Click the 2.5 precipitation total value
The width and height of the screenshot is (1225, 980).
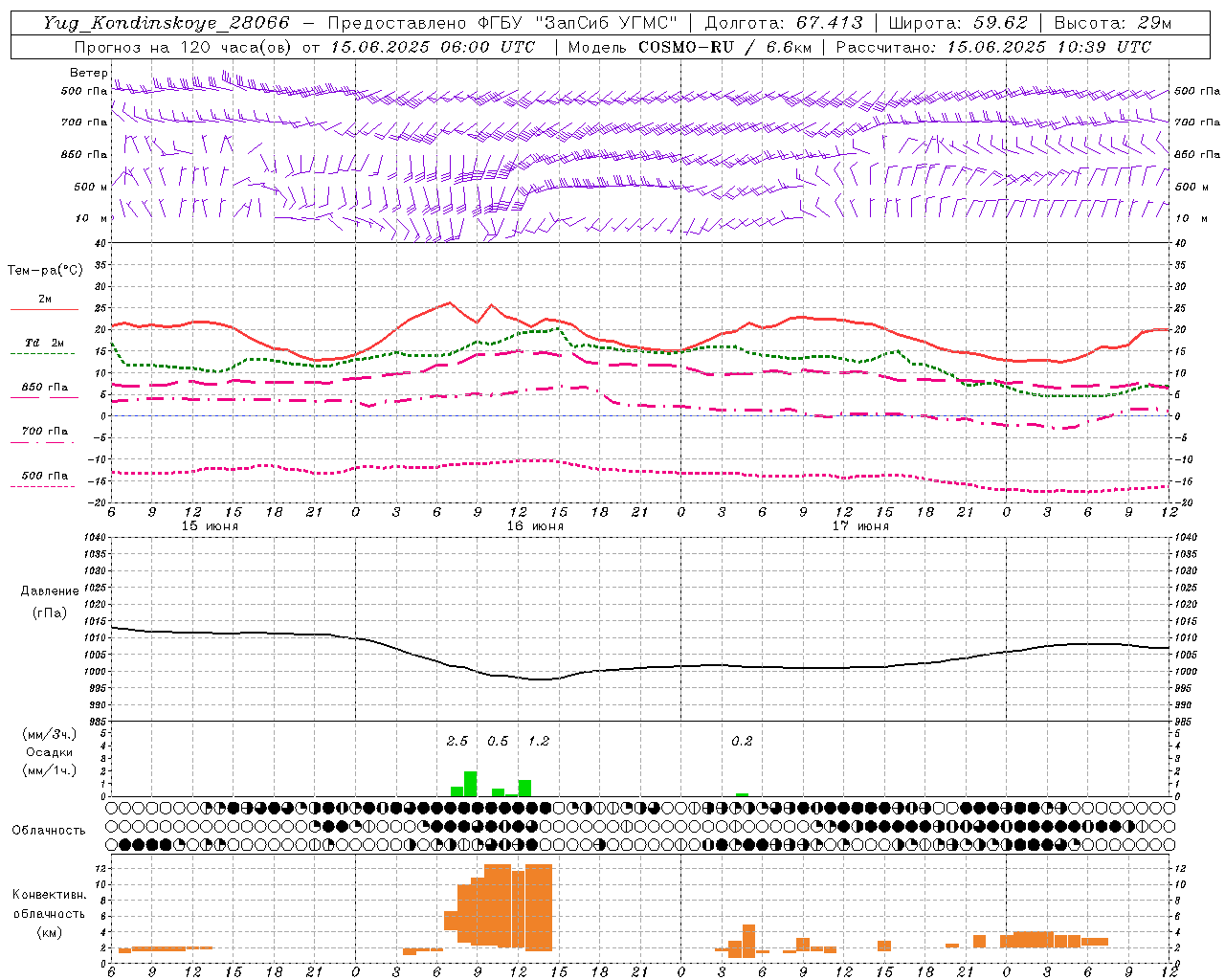coord(457,741)
